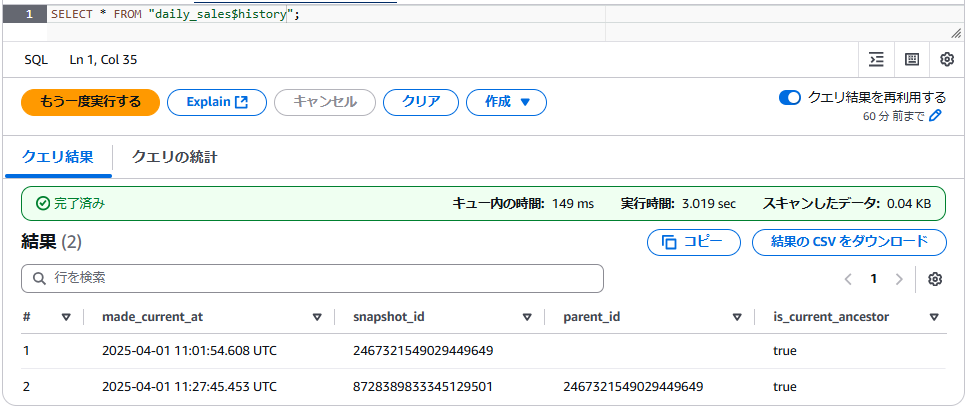Click pencil icon to edit reuse time
The width and height of the screenshot is (969, 407).
[x=935, y=115]
